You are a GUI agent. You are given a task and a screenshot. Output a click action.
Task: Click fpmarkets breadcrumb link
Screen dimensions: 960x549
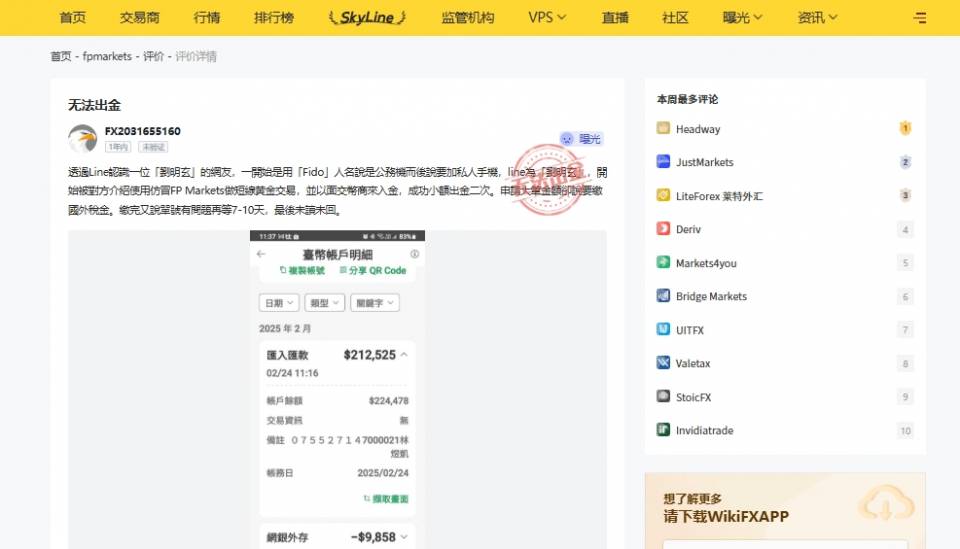[107, 56]
